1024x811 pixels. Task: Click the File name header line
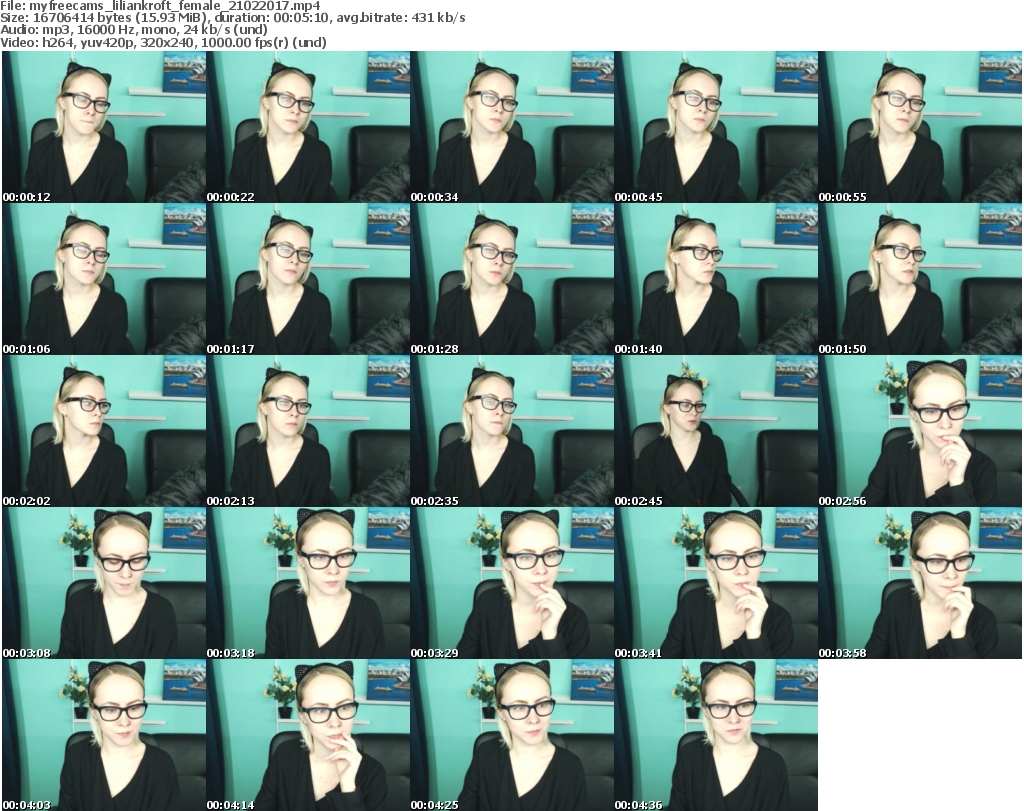[161, 6]
